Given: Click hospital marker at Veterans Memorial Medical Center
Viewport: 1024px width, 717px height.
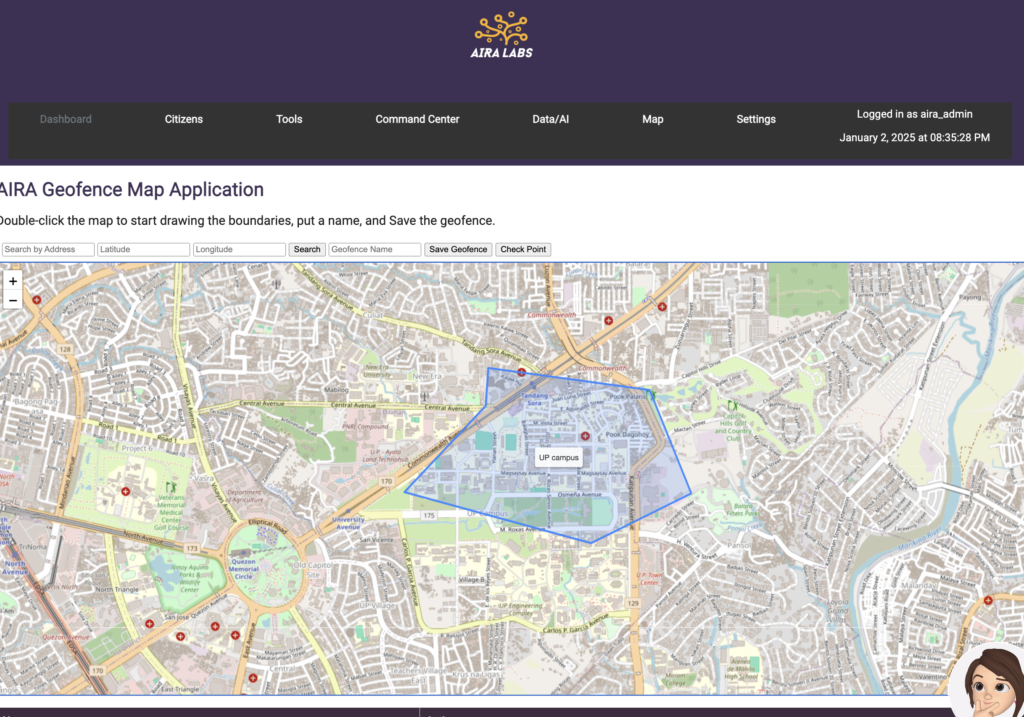Looking at the screenshot, I should [125, 491].
